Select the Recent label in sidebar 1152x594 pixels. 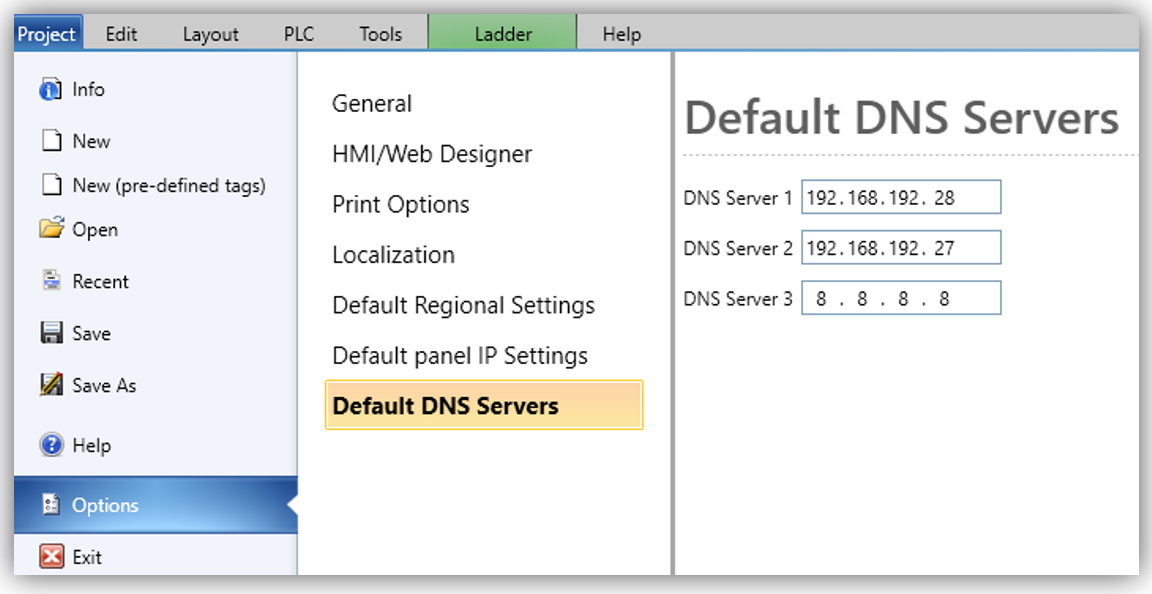coord(101,282)
